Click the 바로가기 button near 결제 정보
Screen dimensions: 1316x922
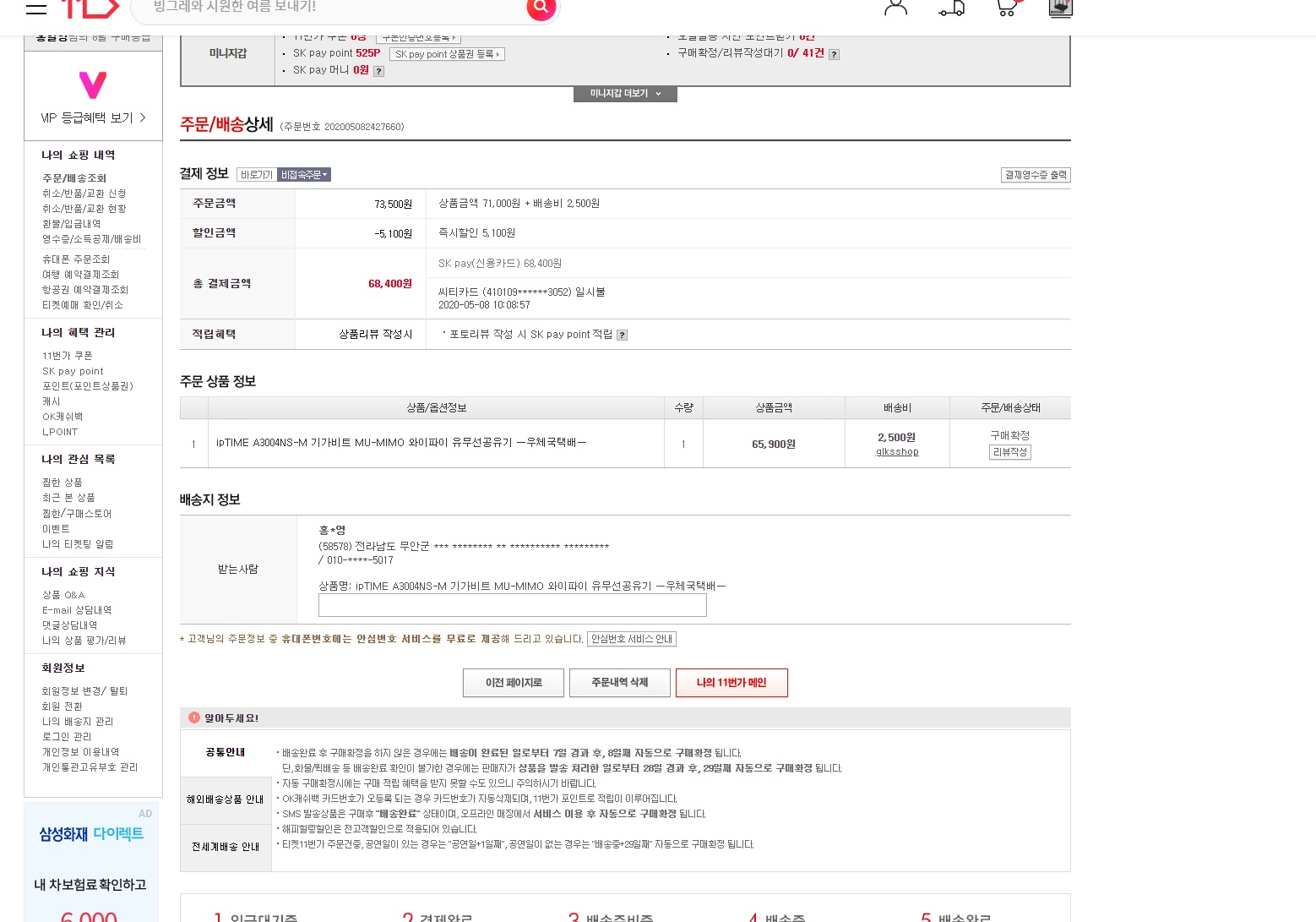(x=257, y=175)
